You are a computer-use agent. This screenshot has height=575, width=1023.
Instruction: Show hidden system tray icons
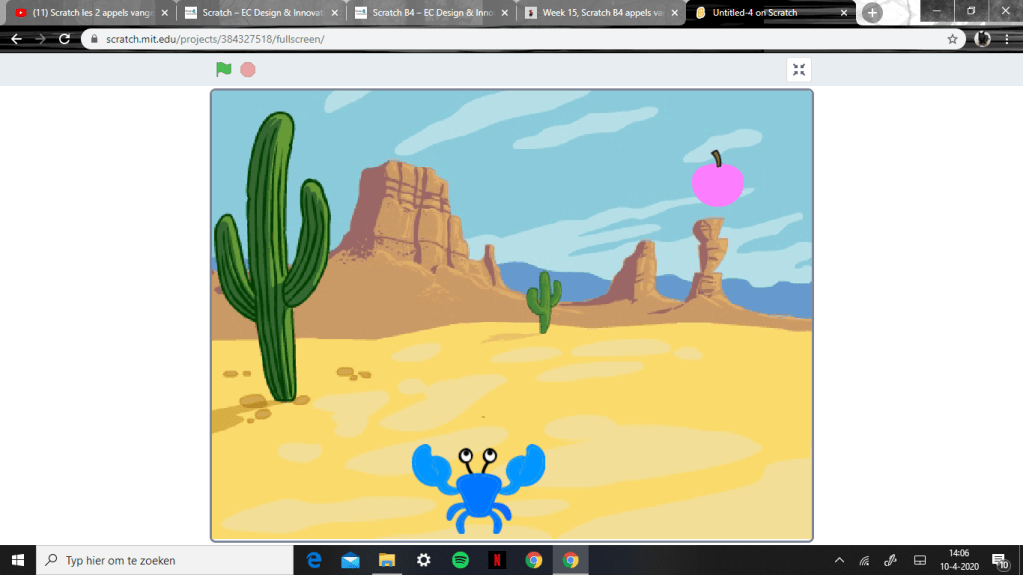click(x=839, y=560)
